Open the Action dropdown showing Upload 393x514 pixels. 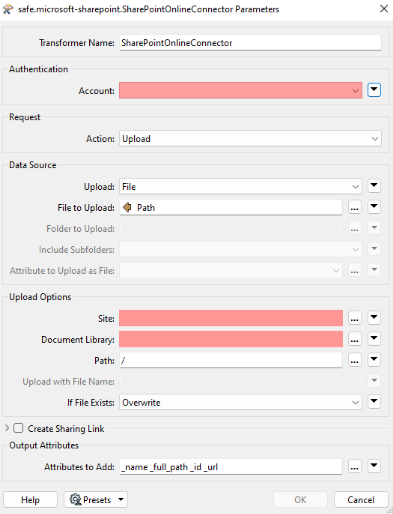[250, 139]
